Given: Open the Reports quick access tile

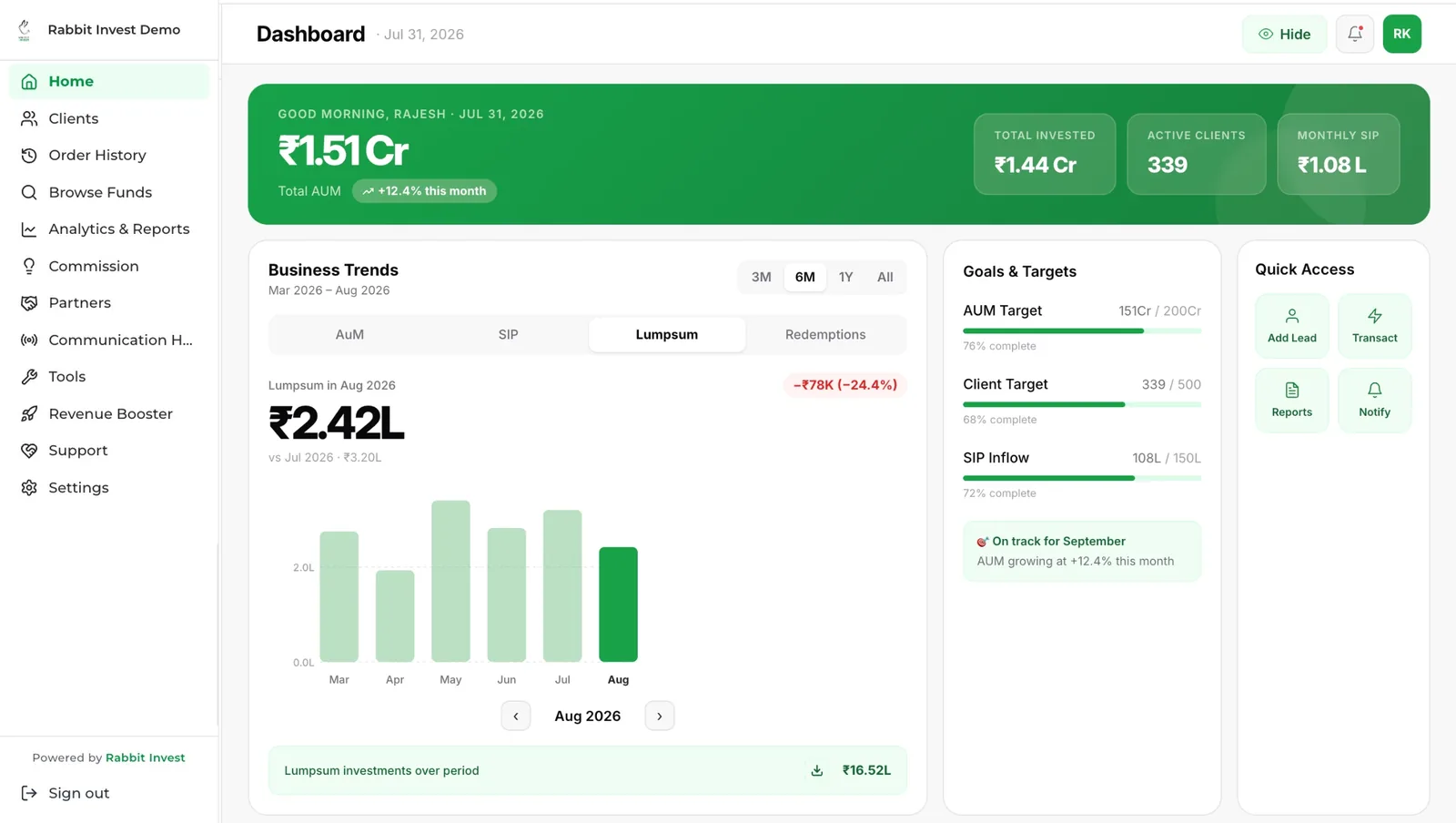Looking at the screenshot, I should coord(1292,401).
